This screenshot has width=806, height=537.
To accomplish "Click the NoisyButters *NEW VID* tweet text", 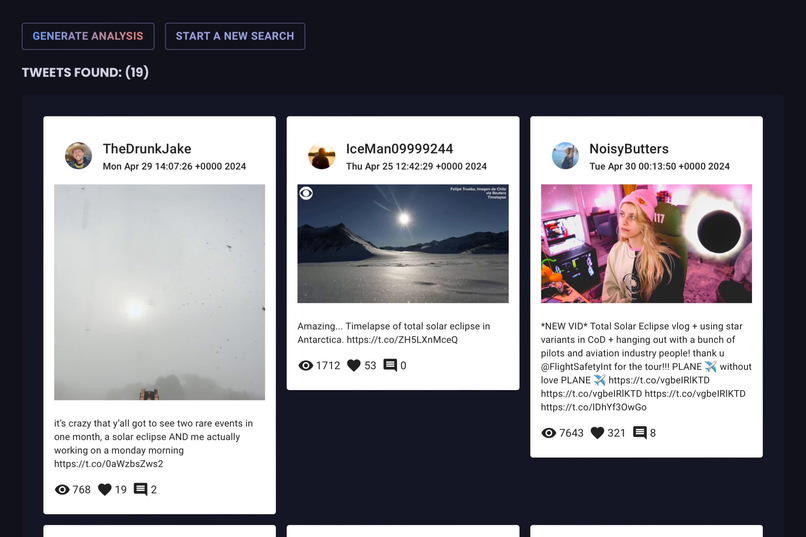I will click(x=646, y=366).
